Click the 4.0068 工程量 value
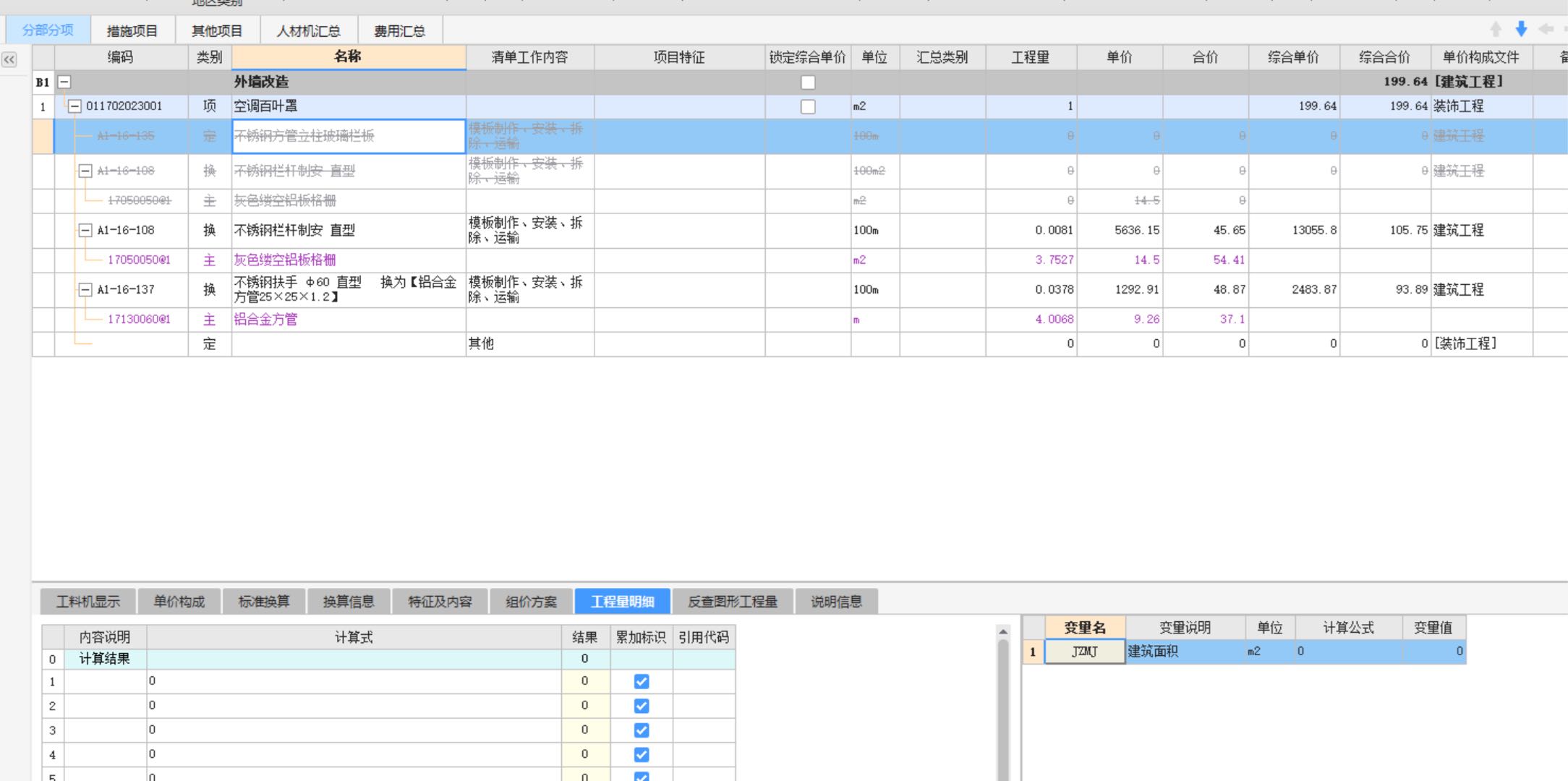Image resolution: width=1568 pixels, height=781 pixels. tap(1054, 320)
